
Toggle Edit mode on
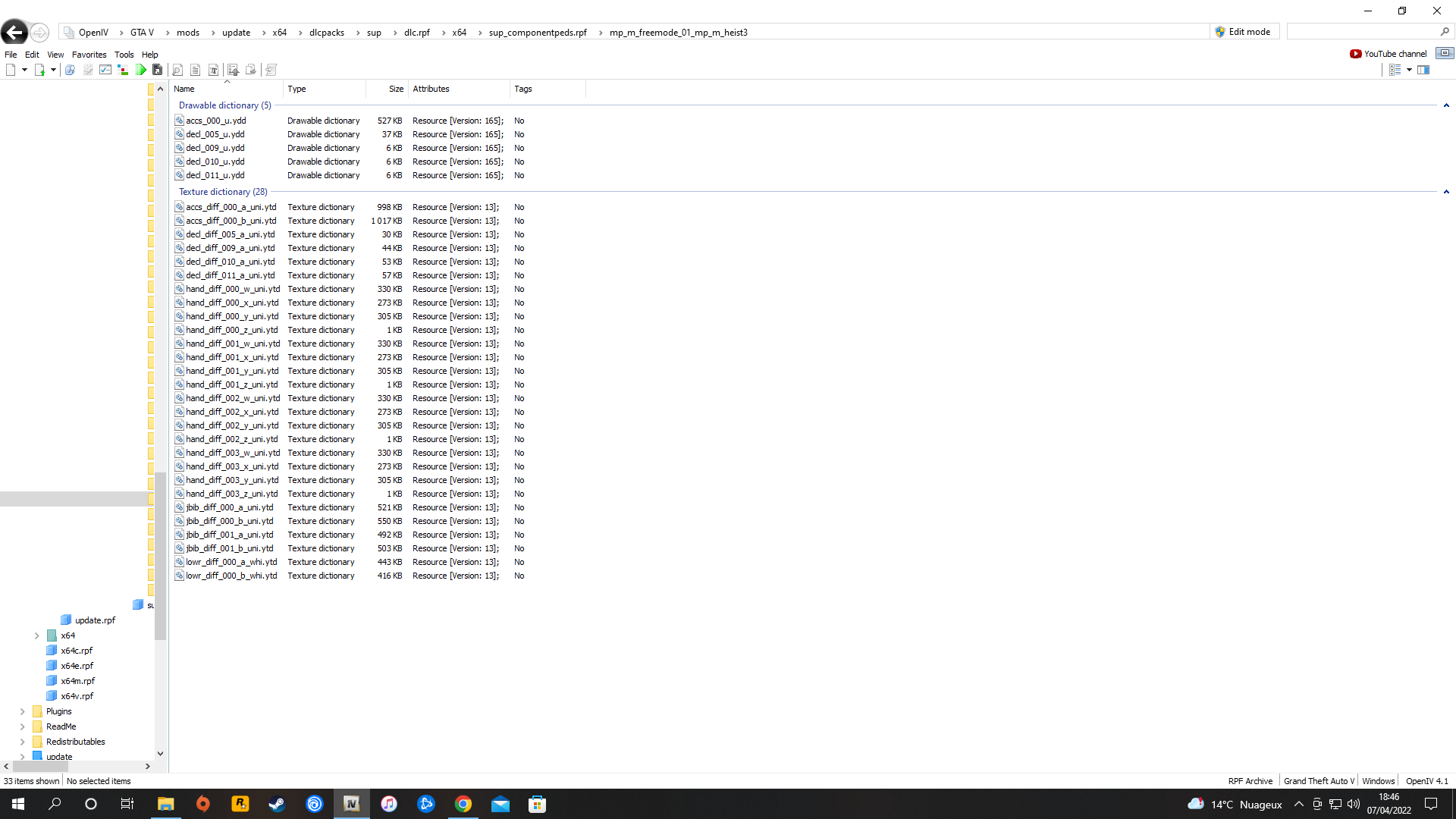[x=1243, y=32]
